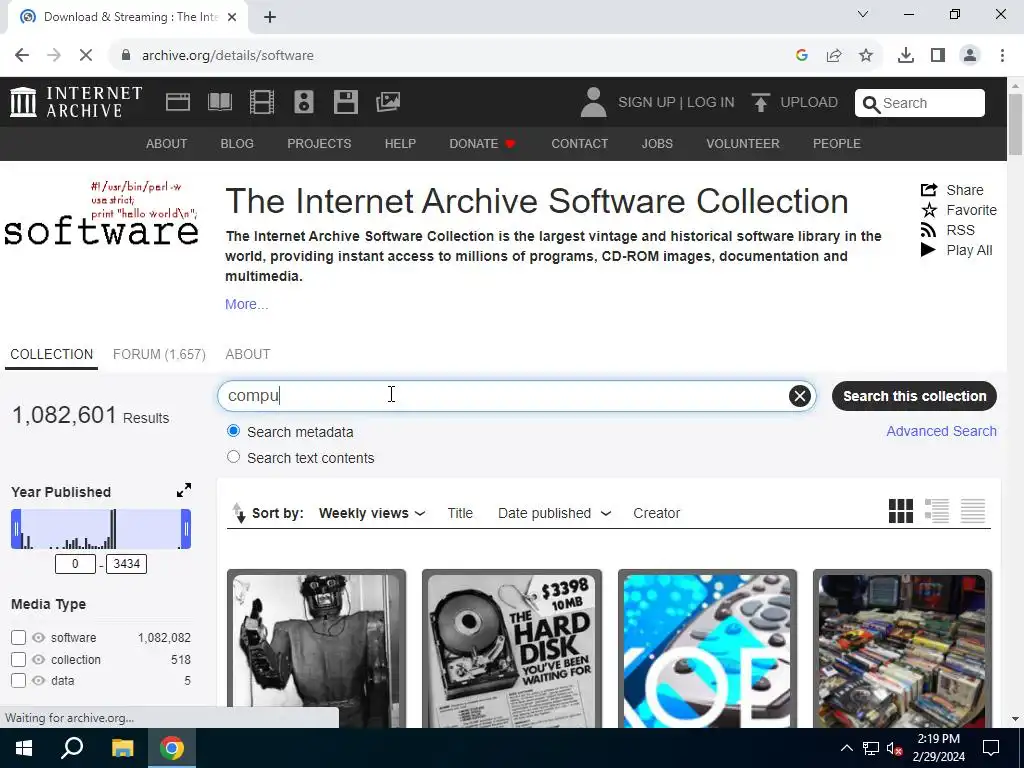Stop loading the page
The height and width of the screenshot is (768, 1024).
(86, 56)
